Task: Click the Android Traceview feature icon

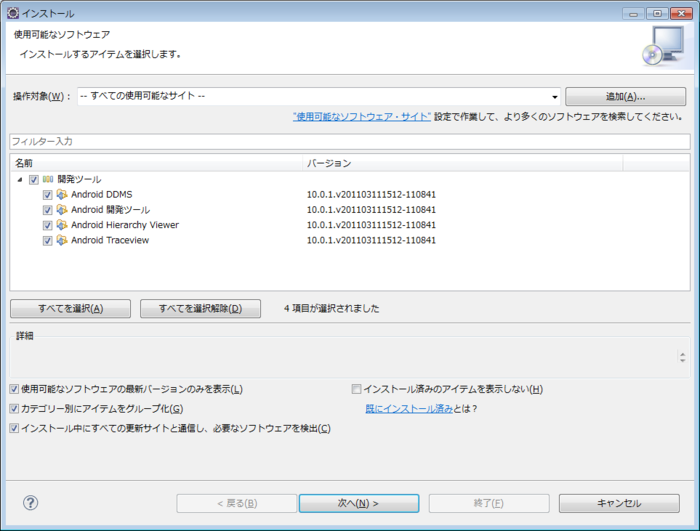Action: (62, 240)
